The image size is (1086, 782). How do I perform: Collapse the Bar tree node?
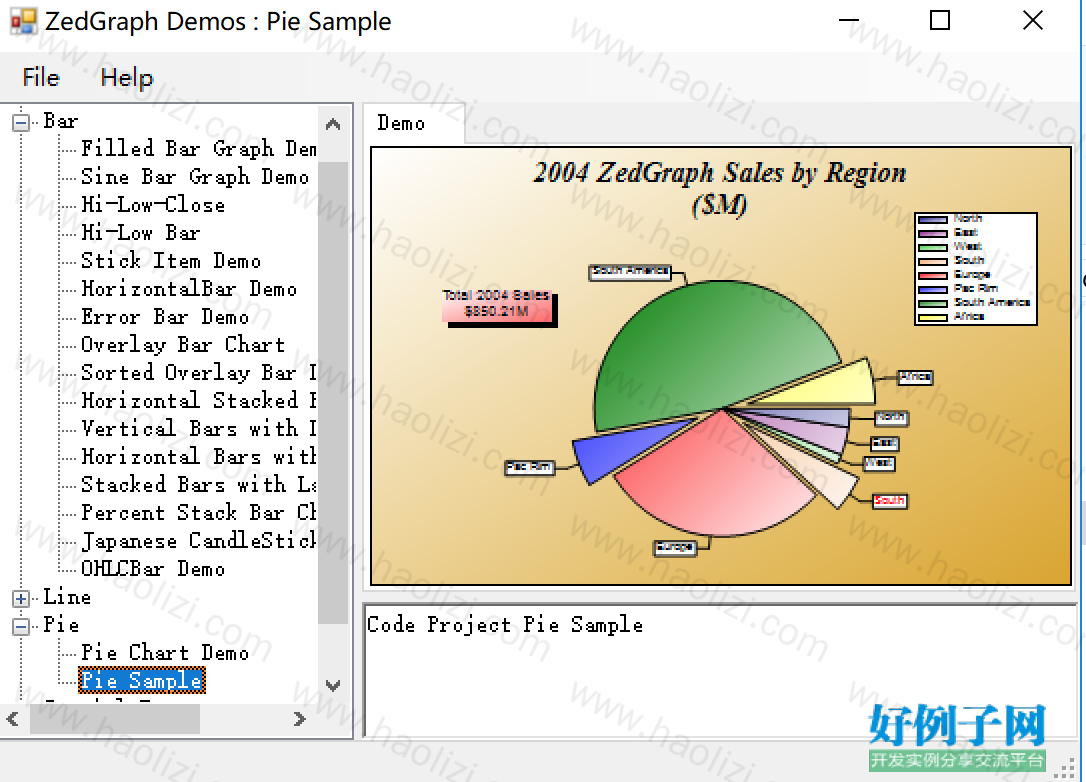point(21,123)
